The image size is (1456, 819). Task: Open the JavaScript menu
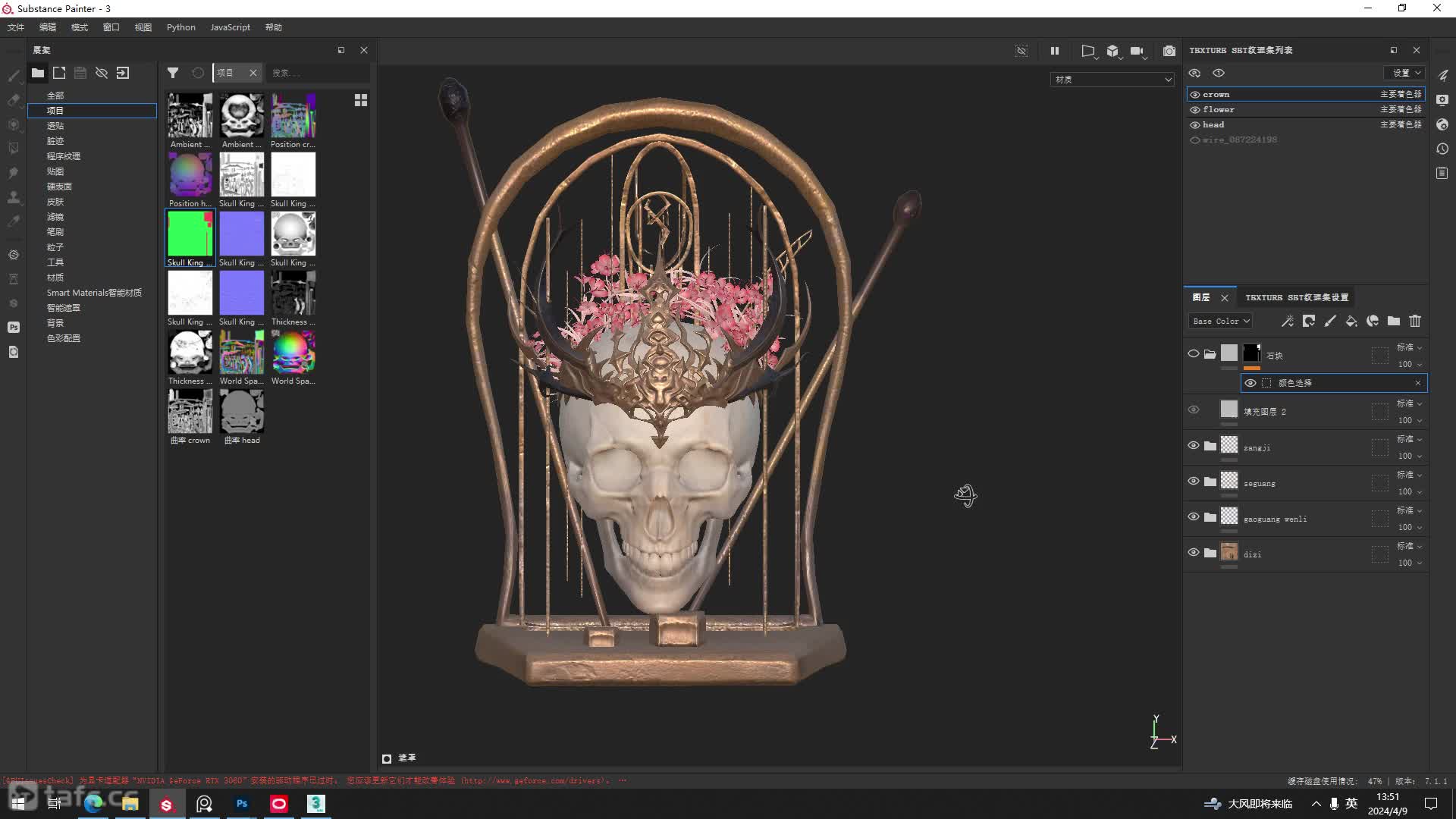pyautogui.click(x=230, y=27)
